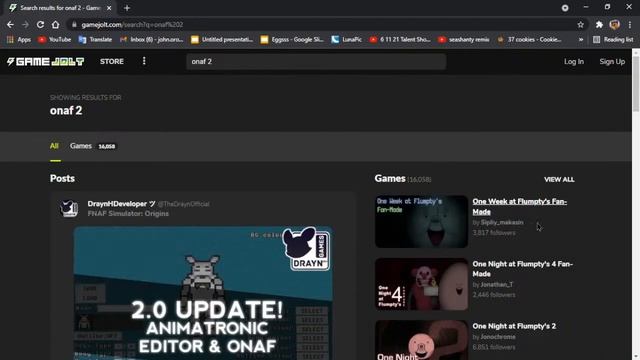Open the Extensions puzzle icon
The image size is (640, 360).
[599, 25]
